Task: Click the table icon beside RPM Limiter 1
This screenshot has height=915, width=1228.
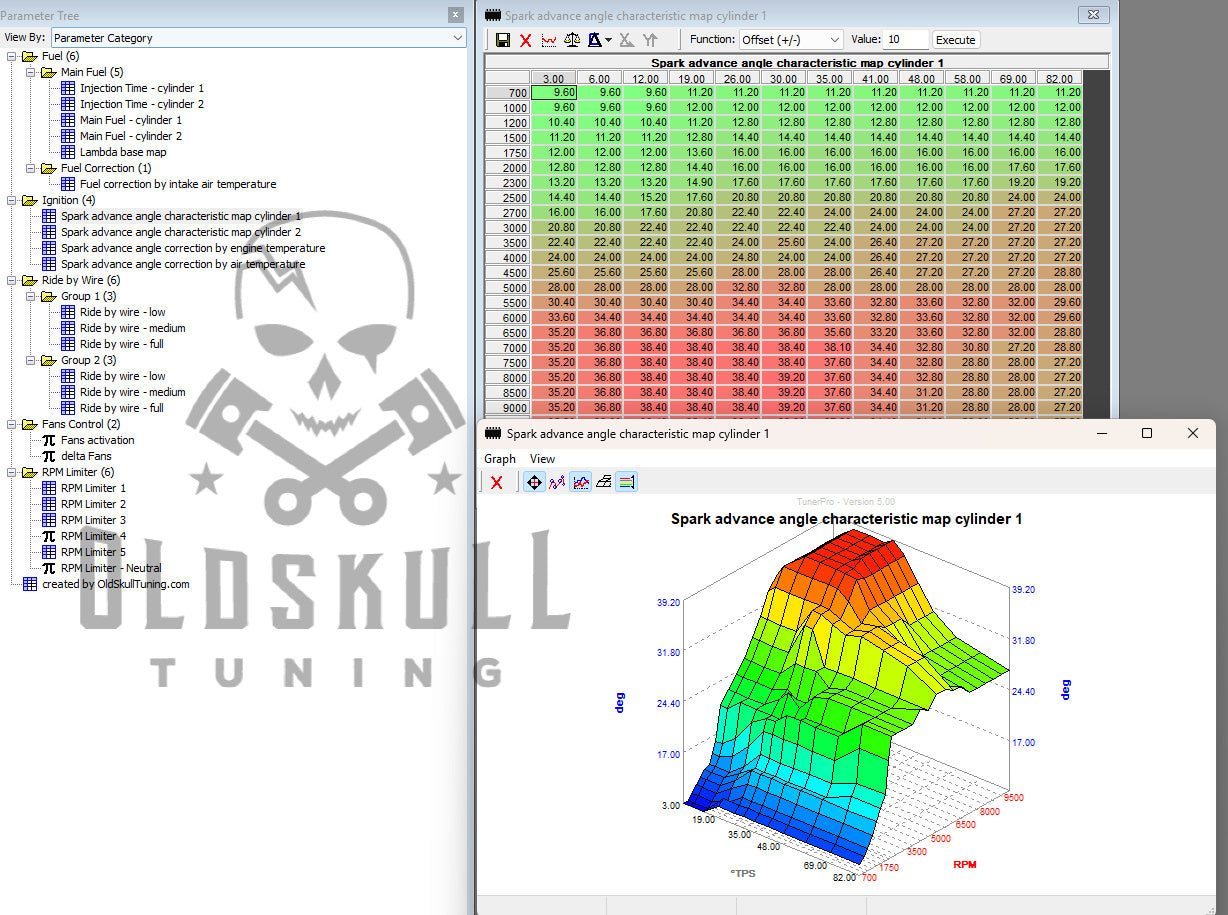Action: pos(48,488)
